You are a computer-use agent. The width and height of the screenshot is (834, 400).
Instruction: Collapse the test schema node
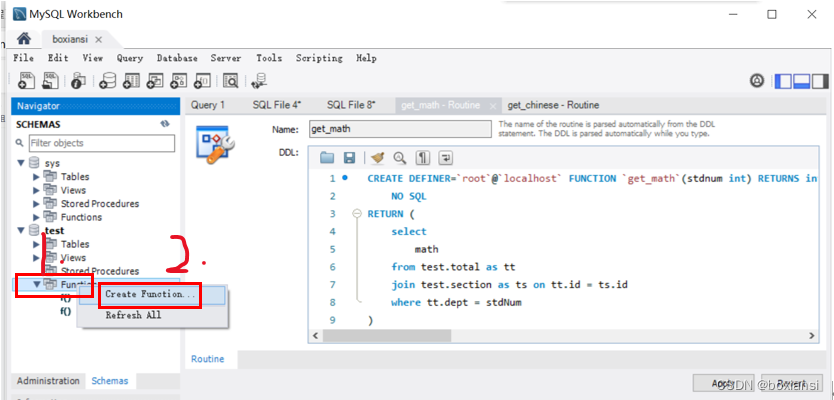22,230
